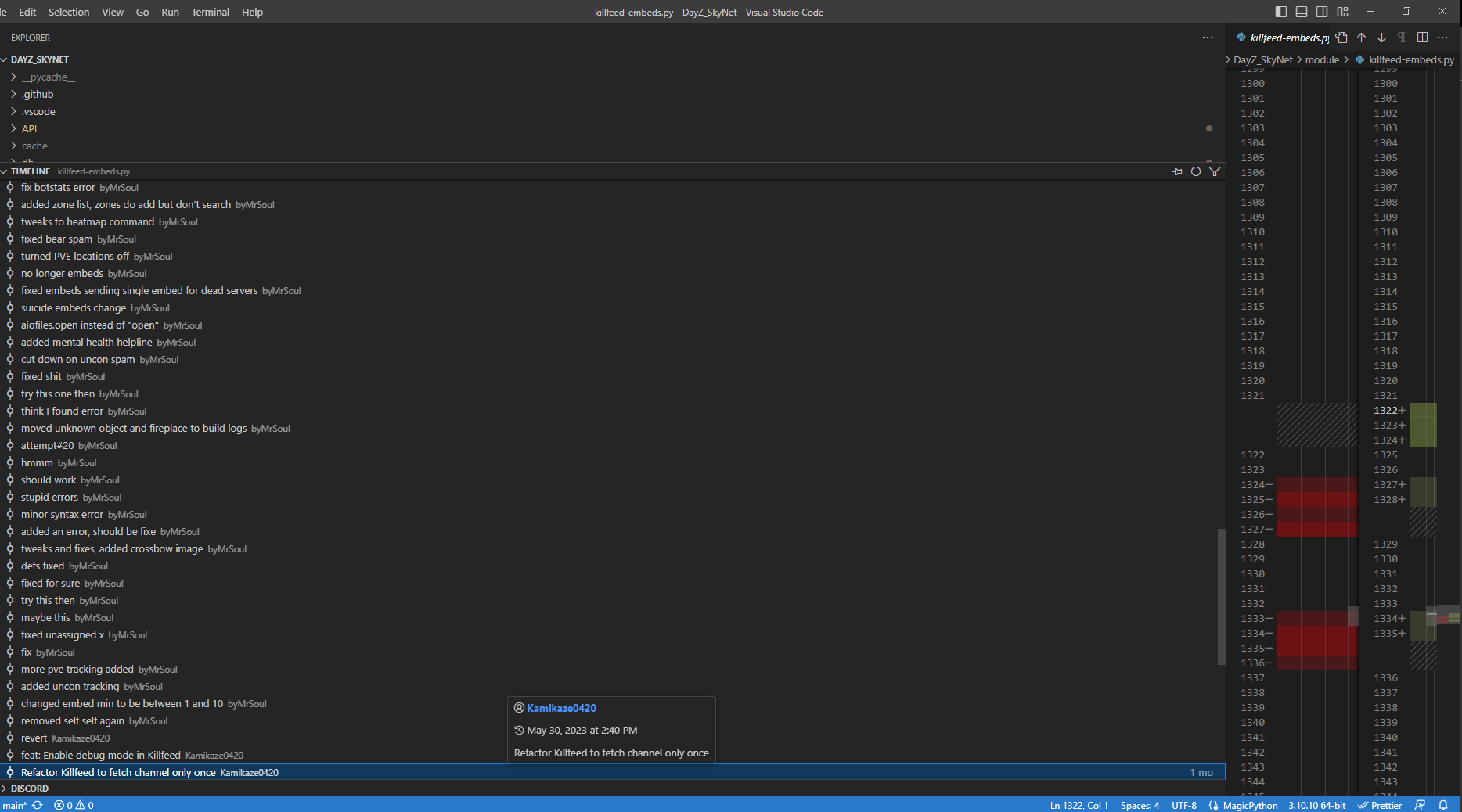Click the main* branch in status bar
This screenshot has height=812, width=1462.
15,805
